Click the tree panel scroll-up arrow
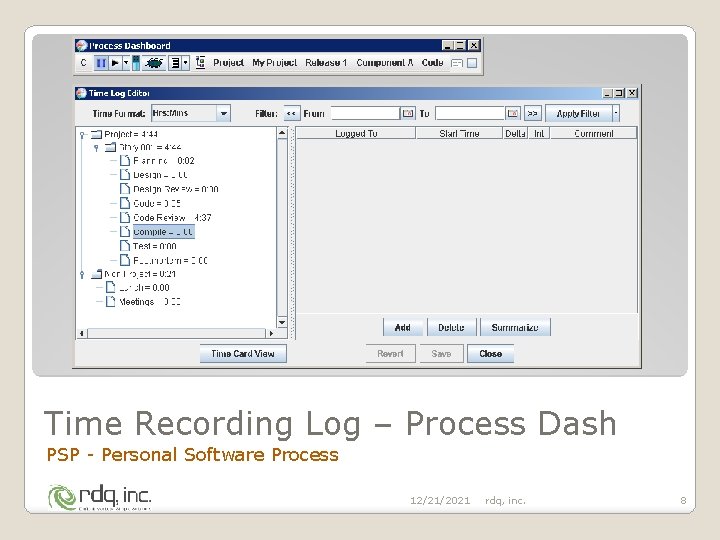 [282, 133]
